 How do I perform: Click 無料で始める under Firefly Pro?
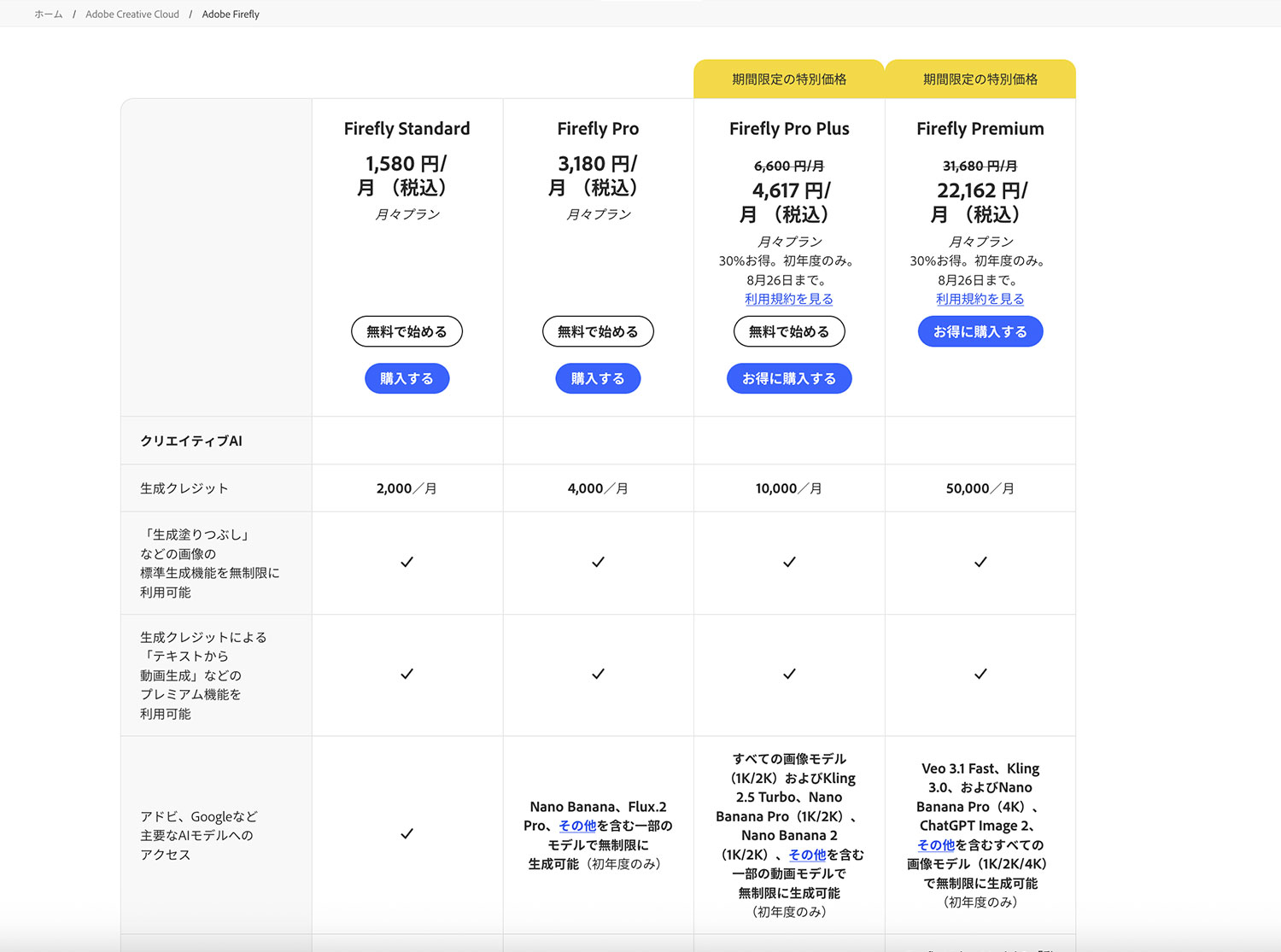[x=598, y=331]
